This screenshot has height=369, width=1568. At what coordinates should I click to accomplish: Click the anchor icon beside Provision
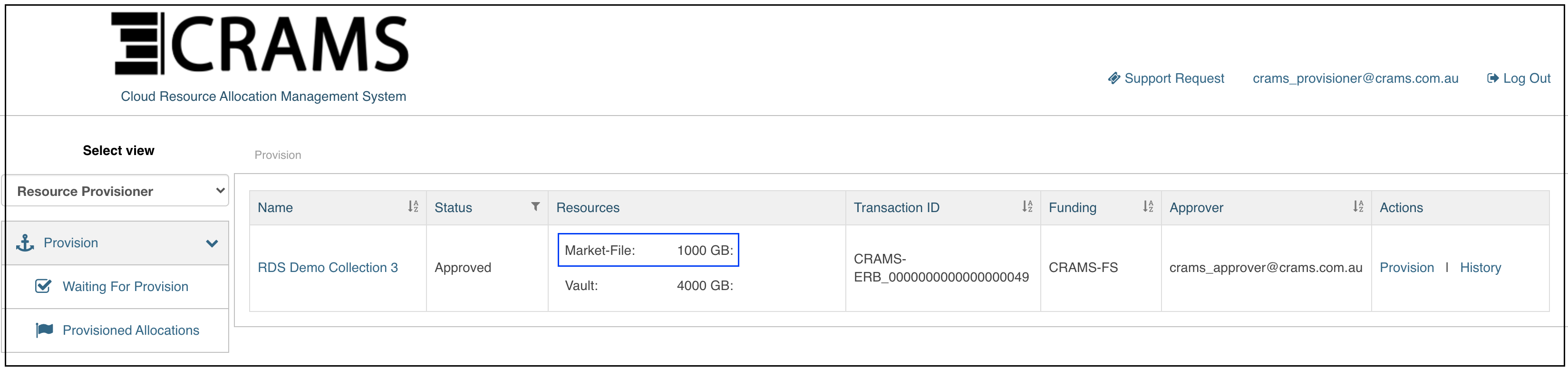[x=24, y=243]
